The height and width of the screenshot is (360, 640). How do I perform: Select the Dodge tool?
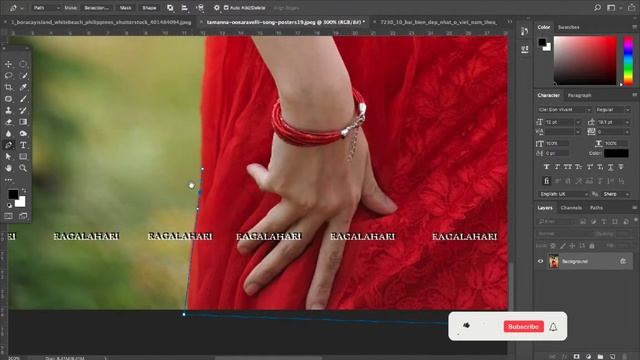[x=23, y=133]
